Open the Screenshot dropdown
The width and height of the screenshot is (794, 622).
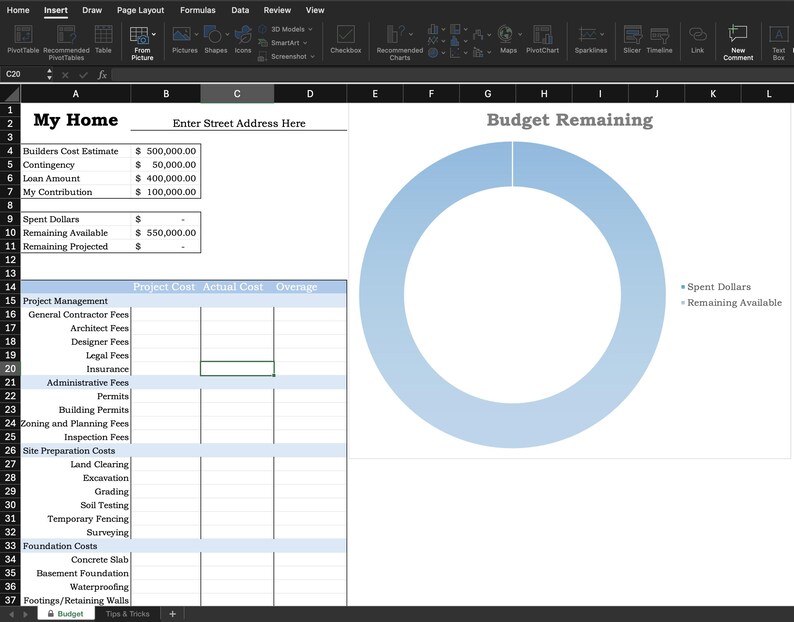click(286, 57)
